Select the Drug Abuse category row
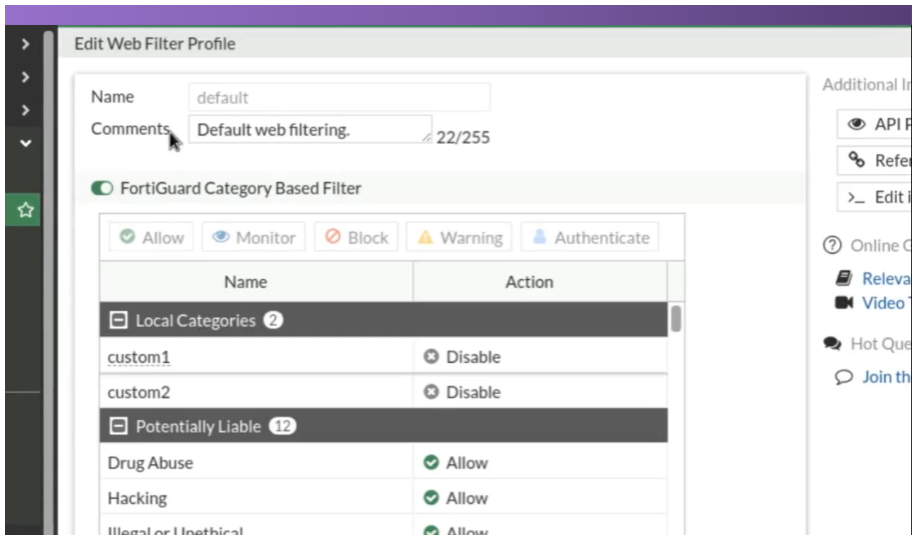The image size is (917, 553). coord(384,462)
